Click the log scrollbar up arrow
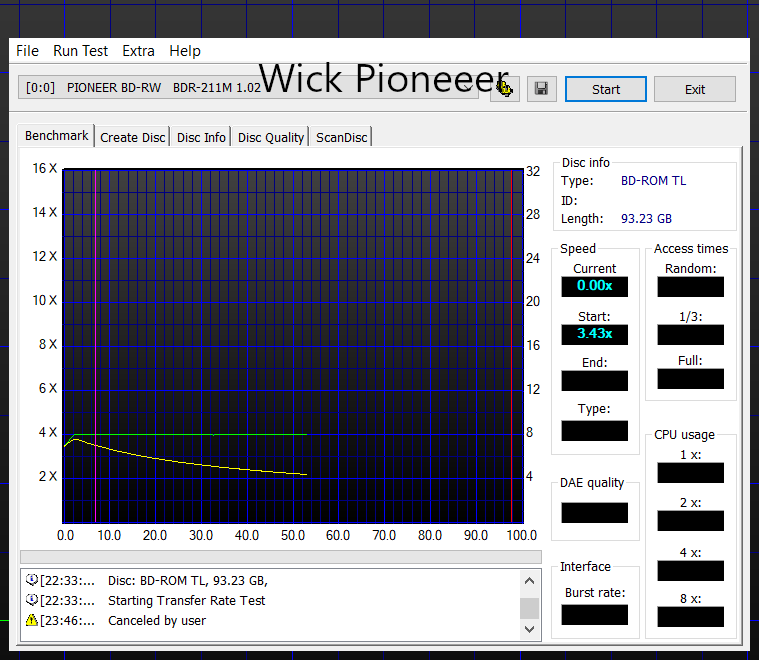The width and height of the screenshot is (759, 660). pyautogui.click(x=530, y=581)
